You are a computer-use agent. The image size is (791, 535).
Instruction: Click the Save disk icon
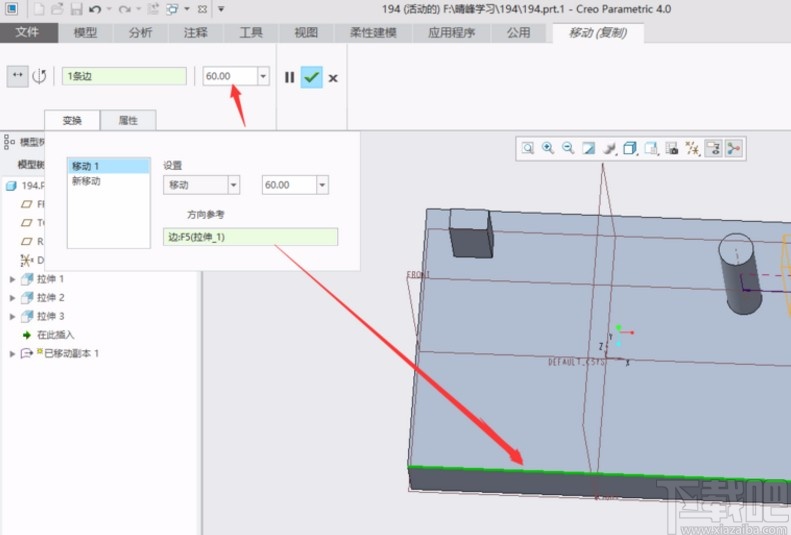pyautogui.click(x=76, y=9)
